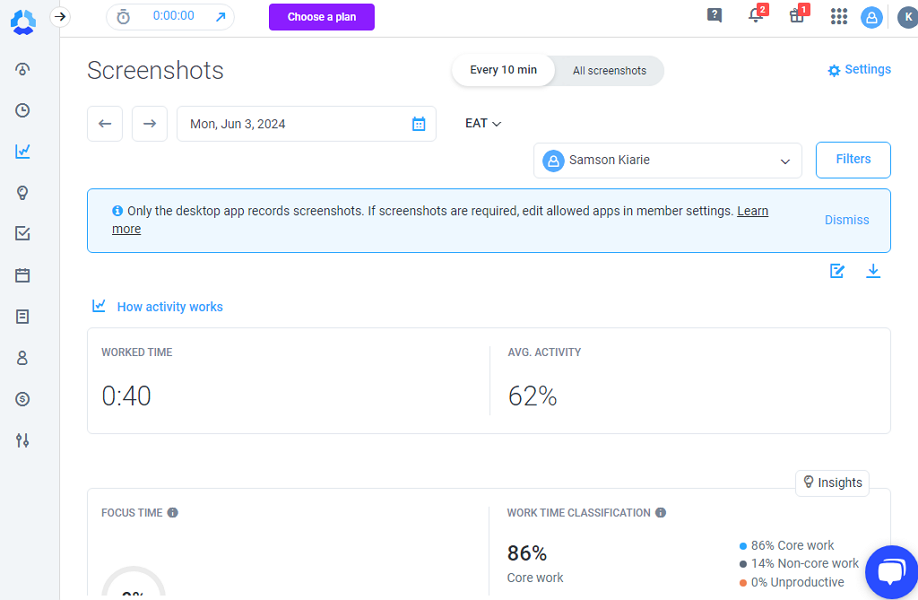Open the live chat bubble
The height and width of the screenshot is (600, 918).
(x=890, y=571)
